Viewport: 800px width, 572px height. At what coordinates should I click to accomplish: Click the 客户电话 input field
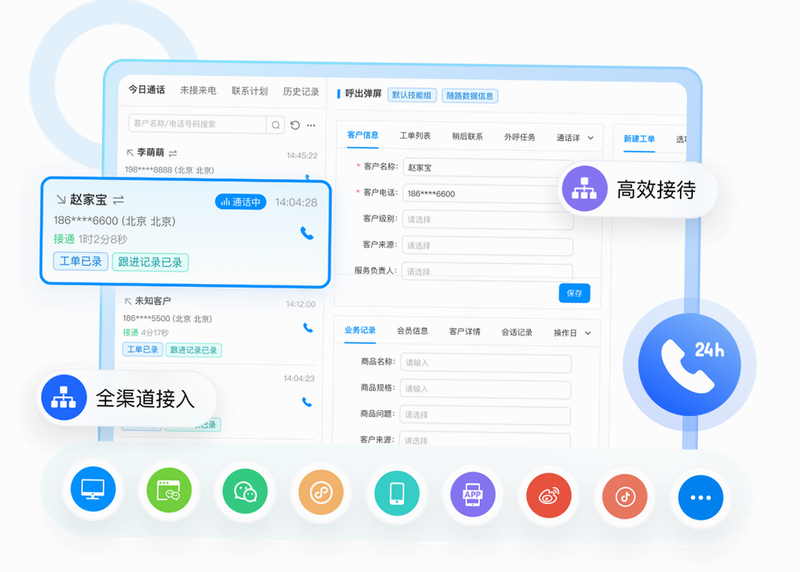(x=488, y=193)
